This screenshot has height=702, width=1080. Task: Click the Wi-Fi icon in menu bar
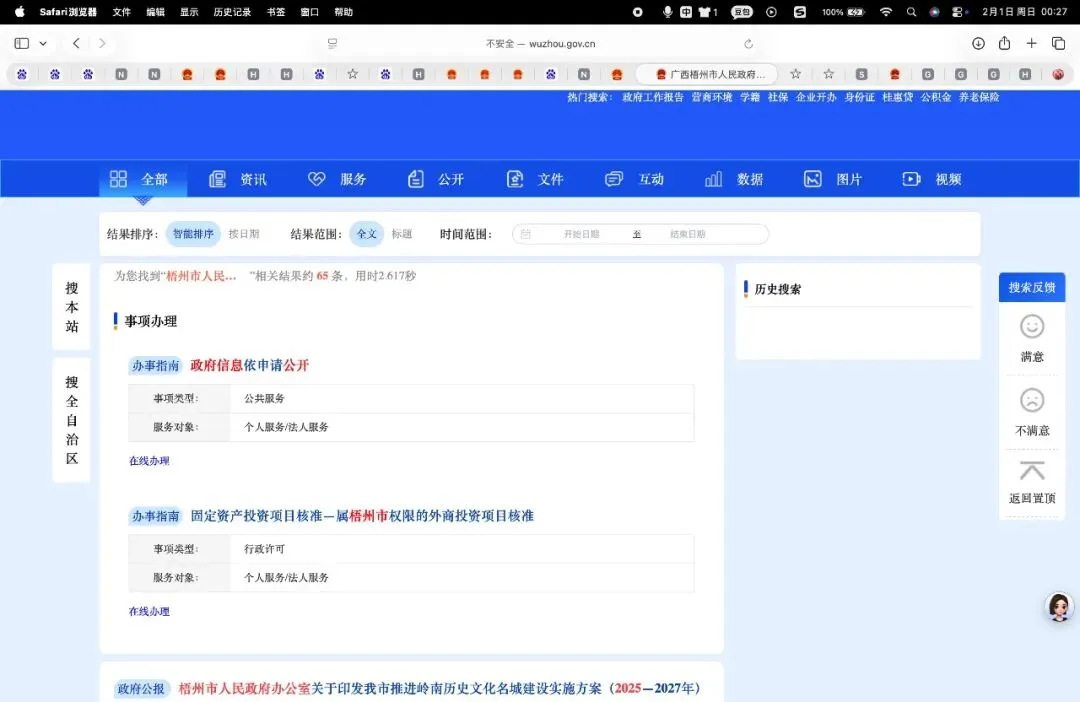coord(886,12)
